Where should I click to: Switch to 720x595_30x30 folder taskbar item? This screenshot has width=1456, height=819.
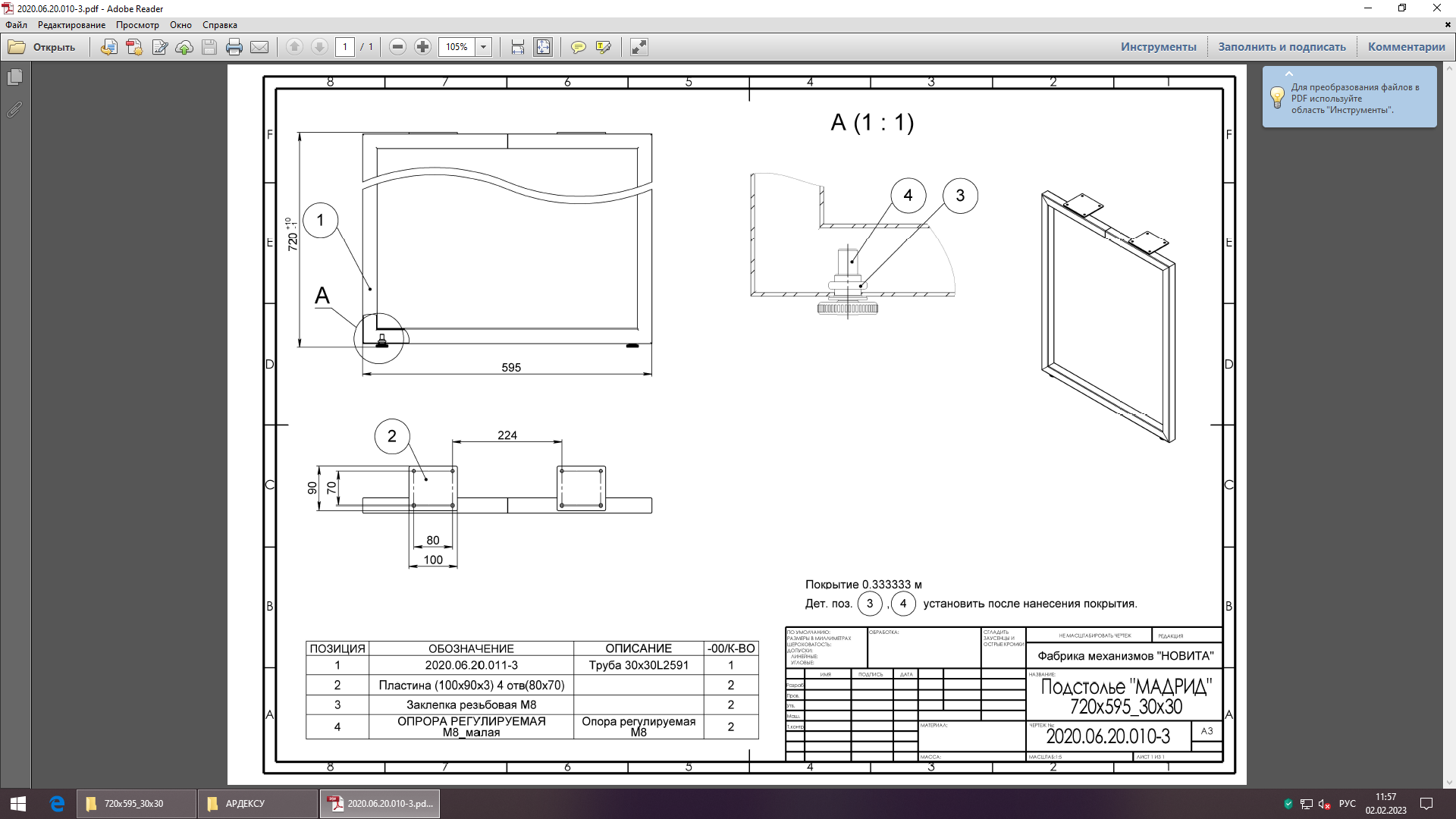coord(136,804)
